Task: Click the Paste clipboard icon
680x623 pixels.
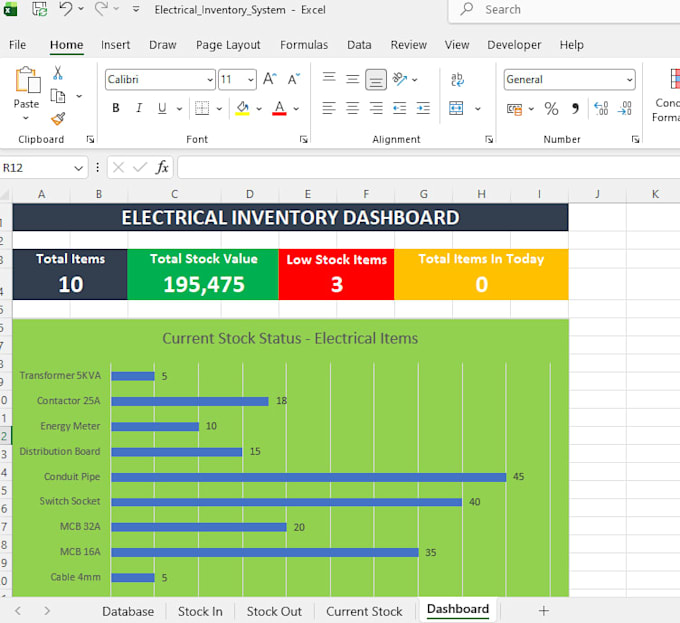Action: coord(27,80)
